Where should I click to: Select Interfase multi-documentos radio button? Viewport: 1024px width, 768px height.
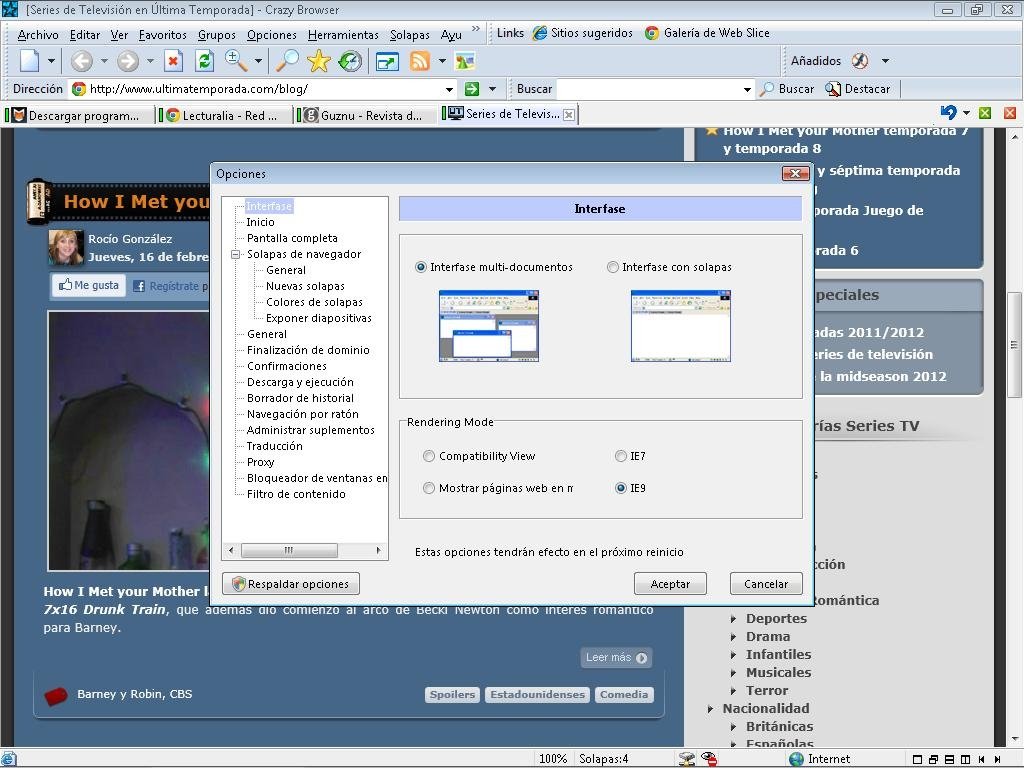[421, 267]
